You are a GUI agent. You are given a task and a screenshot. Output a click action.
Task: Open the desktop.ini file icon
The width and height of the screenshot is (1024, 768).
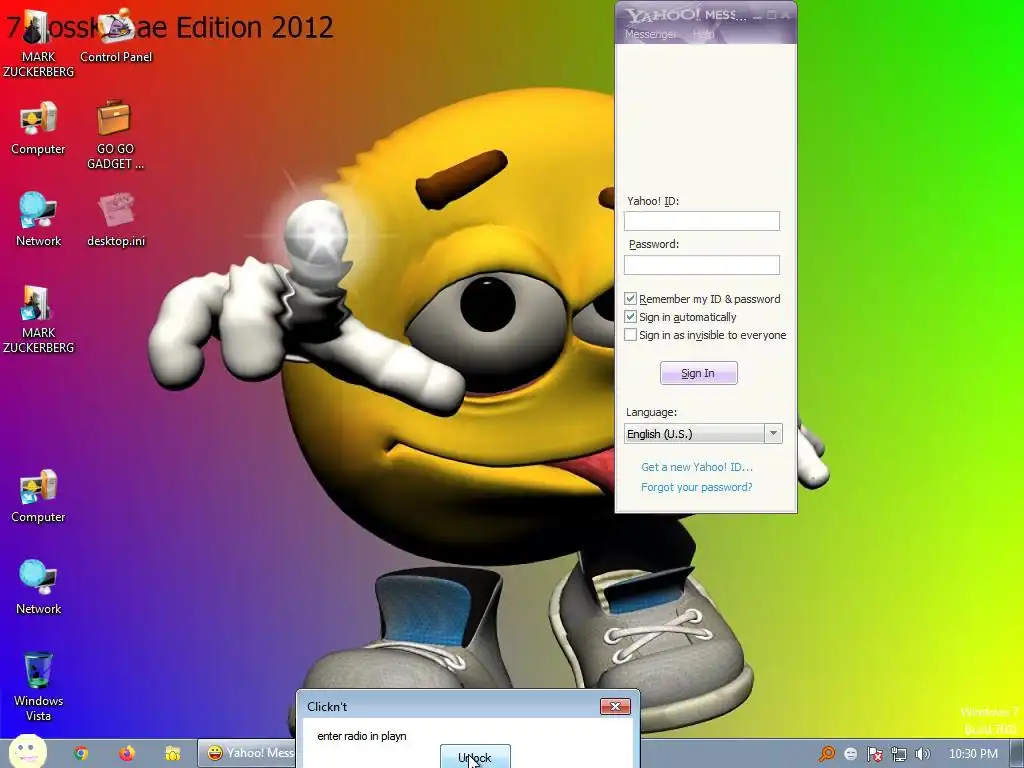(x=116, y=220)
